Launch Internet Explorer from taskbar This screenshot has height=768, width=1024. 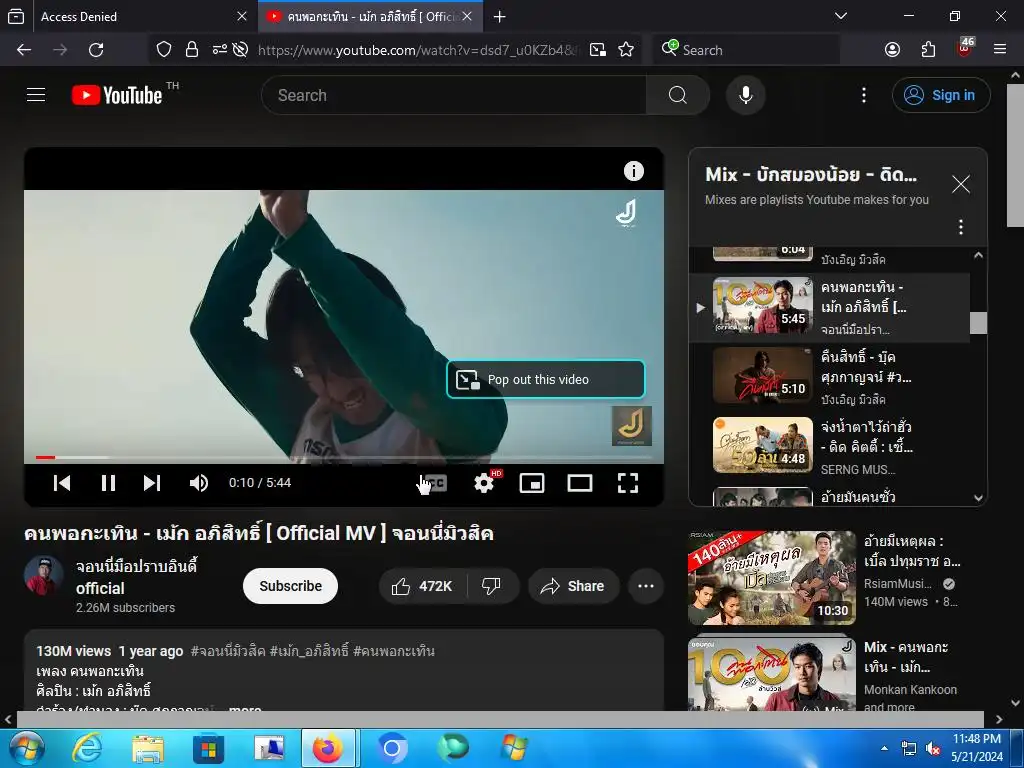pos(87,748)
